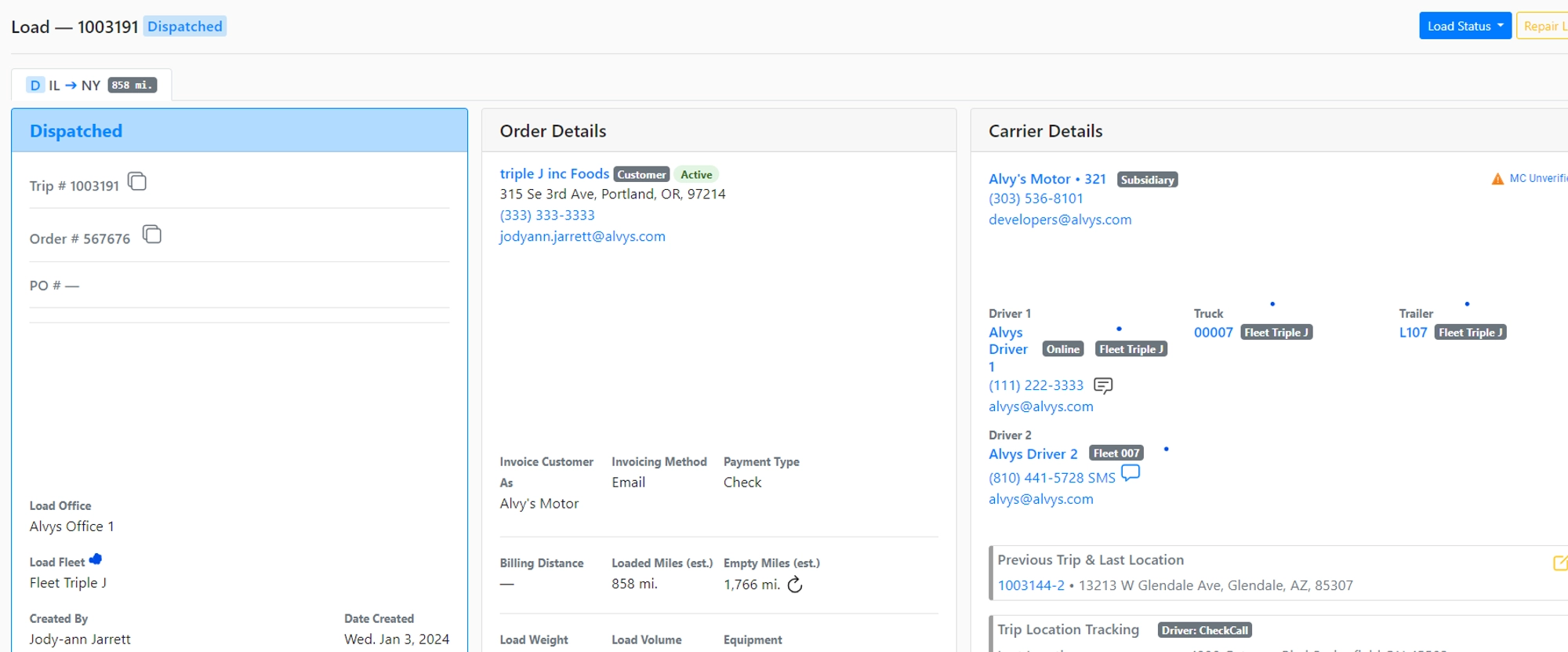Open Alvy's Motor • 321 carrier link

pyautogui.click(x=1047, y=179)
